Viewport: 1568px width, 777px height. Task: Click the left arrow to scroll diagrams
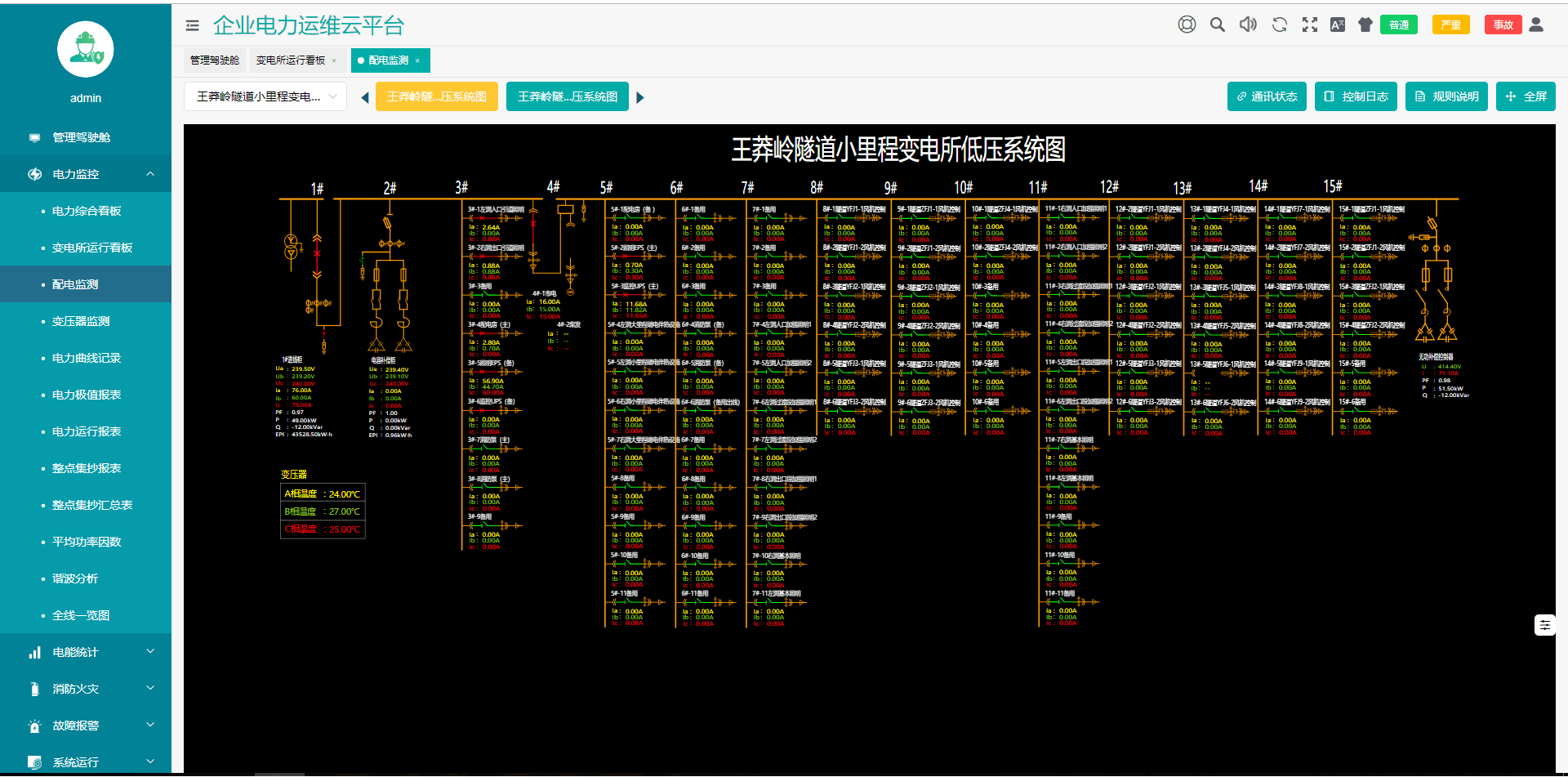pos(365,97)
